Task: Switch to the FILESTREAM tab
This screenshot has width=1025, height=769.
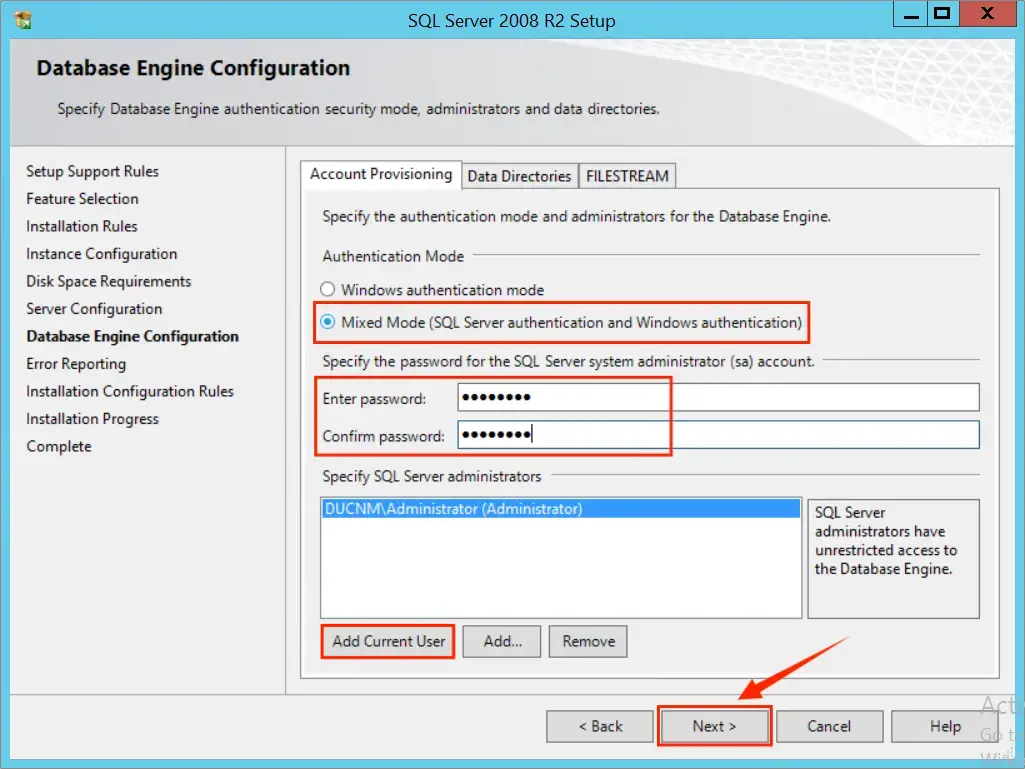Action: (x=627, y=176)
